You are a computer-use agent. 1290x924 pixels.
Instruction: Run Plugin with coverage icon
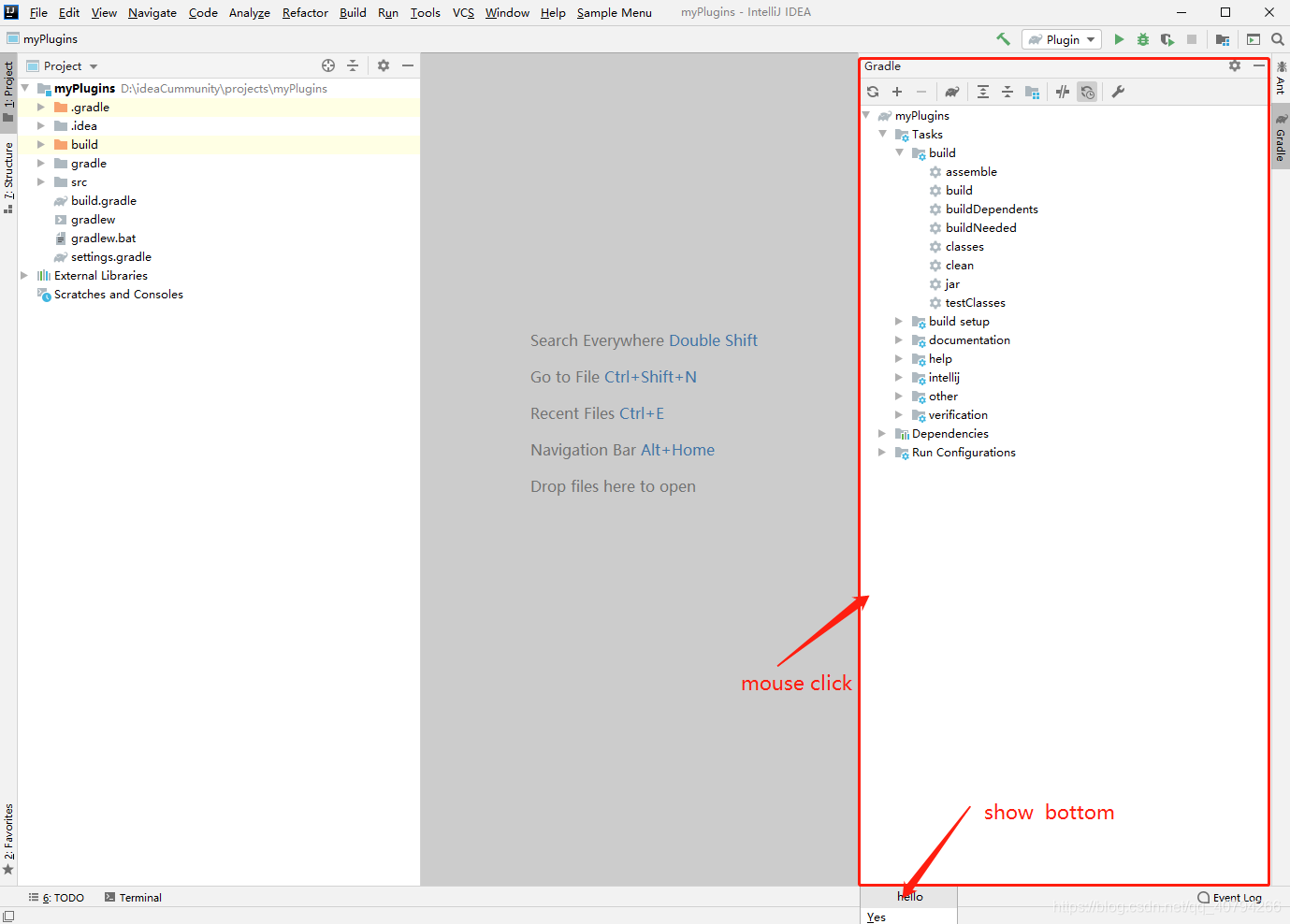point(1167,39)
